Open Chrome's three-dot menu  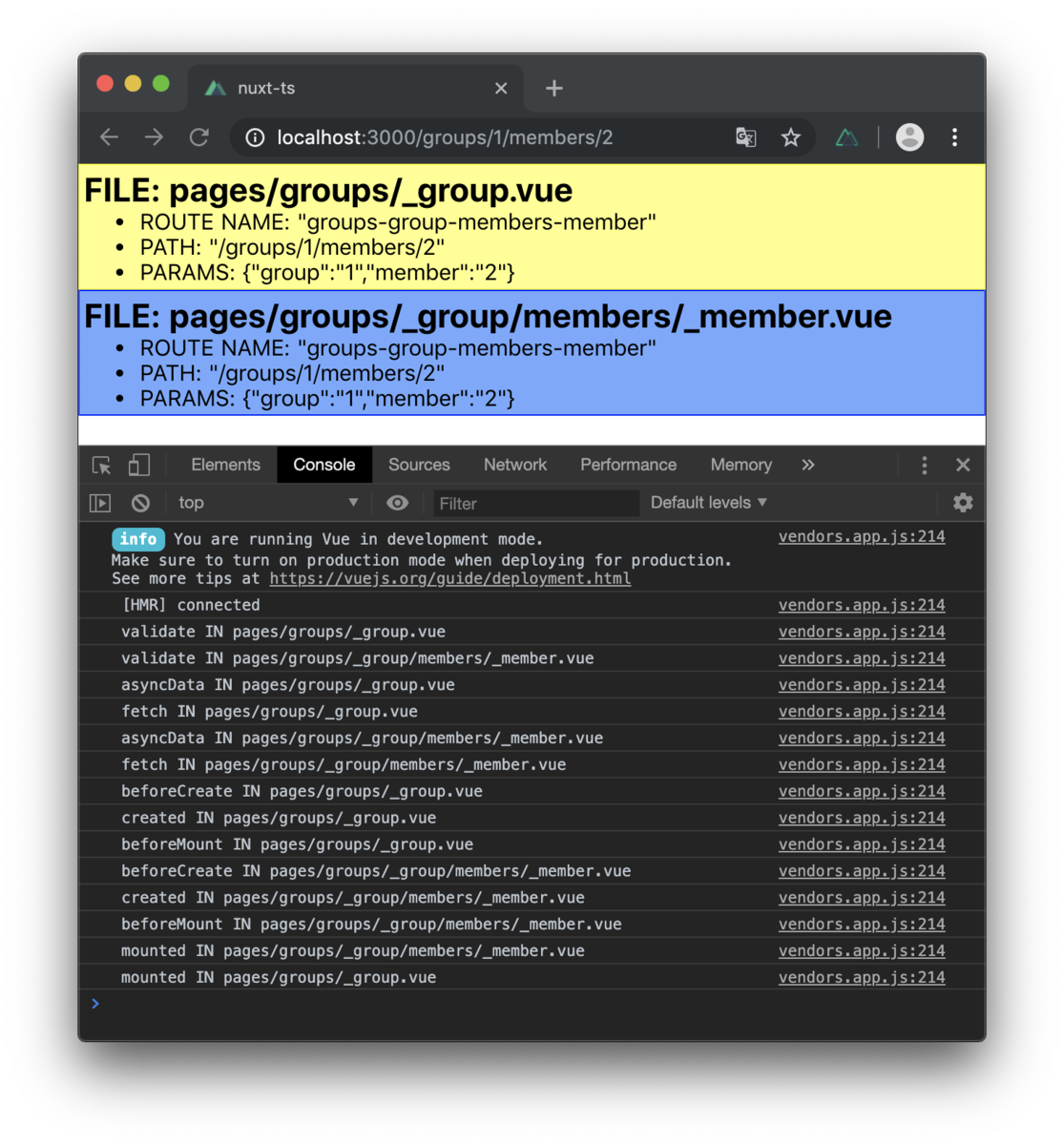954,137
